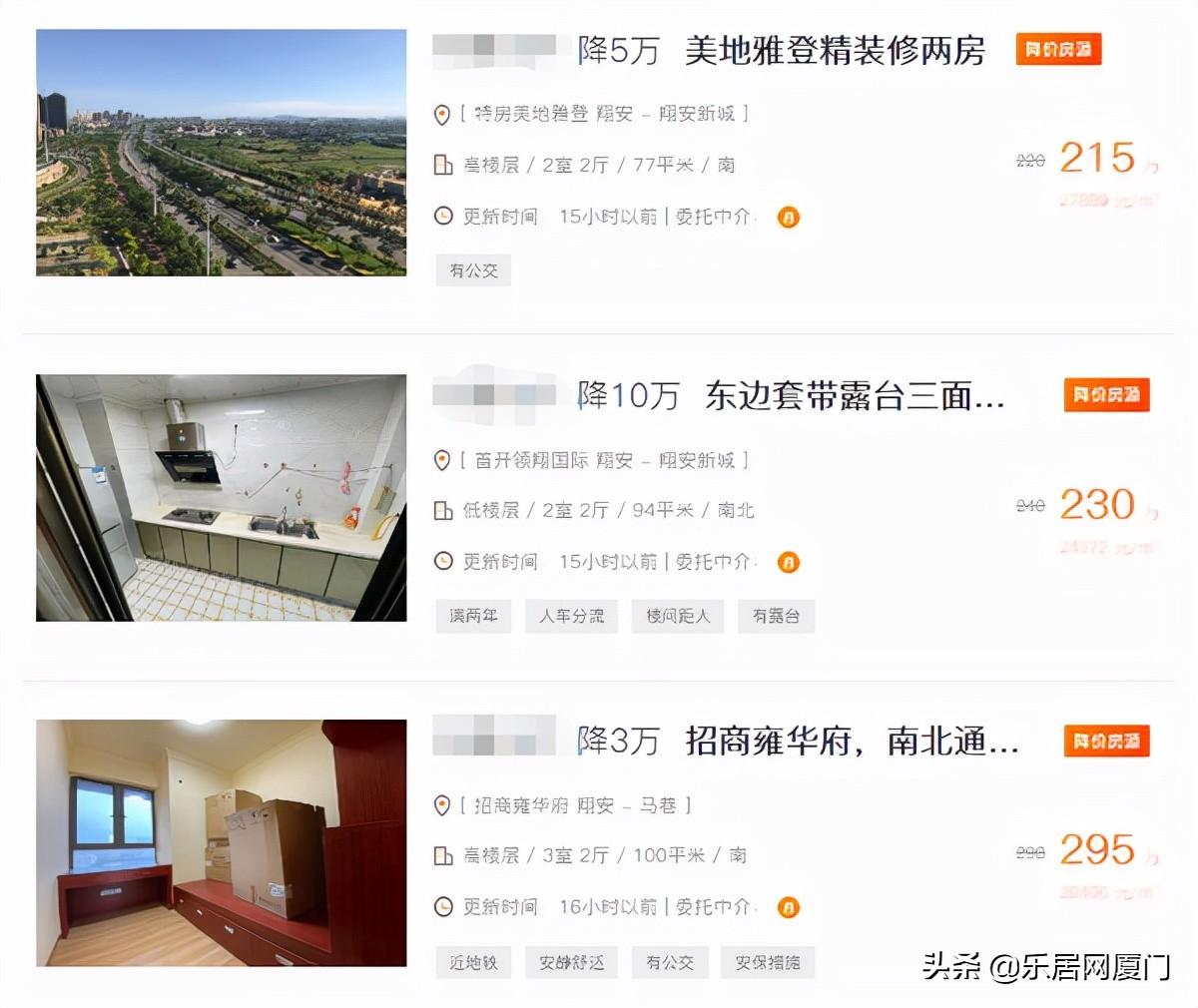The width and height of the screenshot is (1198, 1008).
Task: Open listing title 招商雍华府，南北通
Action: pos(852,742)
